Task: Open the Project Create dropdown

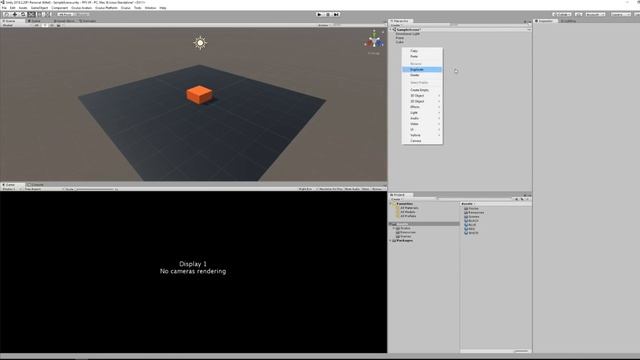Action: click(x=396, y=199)
